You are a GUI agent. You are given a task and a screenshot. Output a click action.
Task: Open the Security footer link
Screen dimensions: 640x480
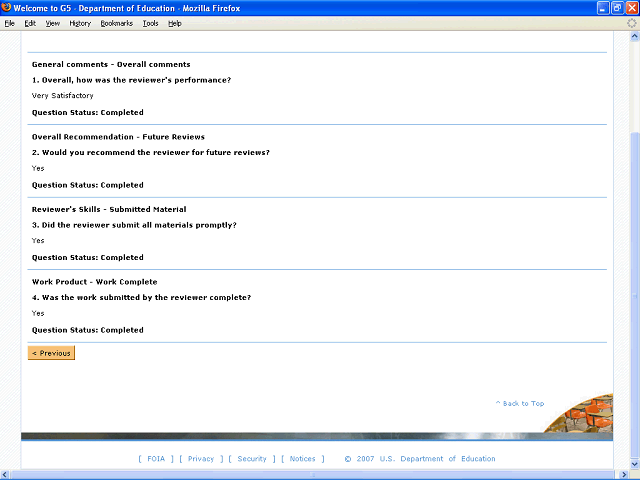click(252, 459)
